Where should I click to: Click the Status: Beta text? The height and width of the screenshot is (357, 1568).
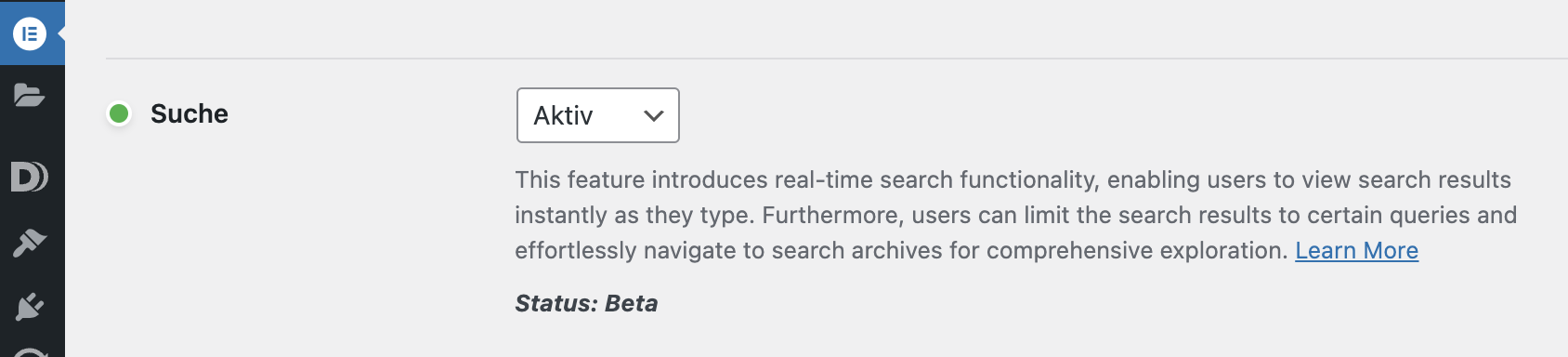click(586, 303)
